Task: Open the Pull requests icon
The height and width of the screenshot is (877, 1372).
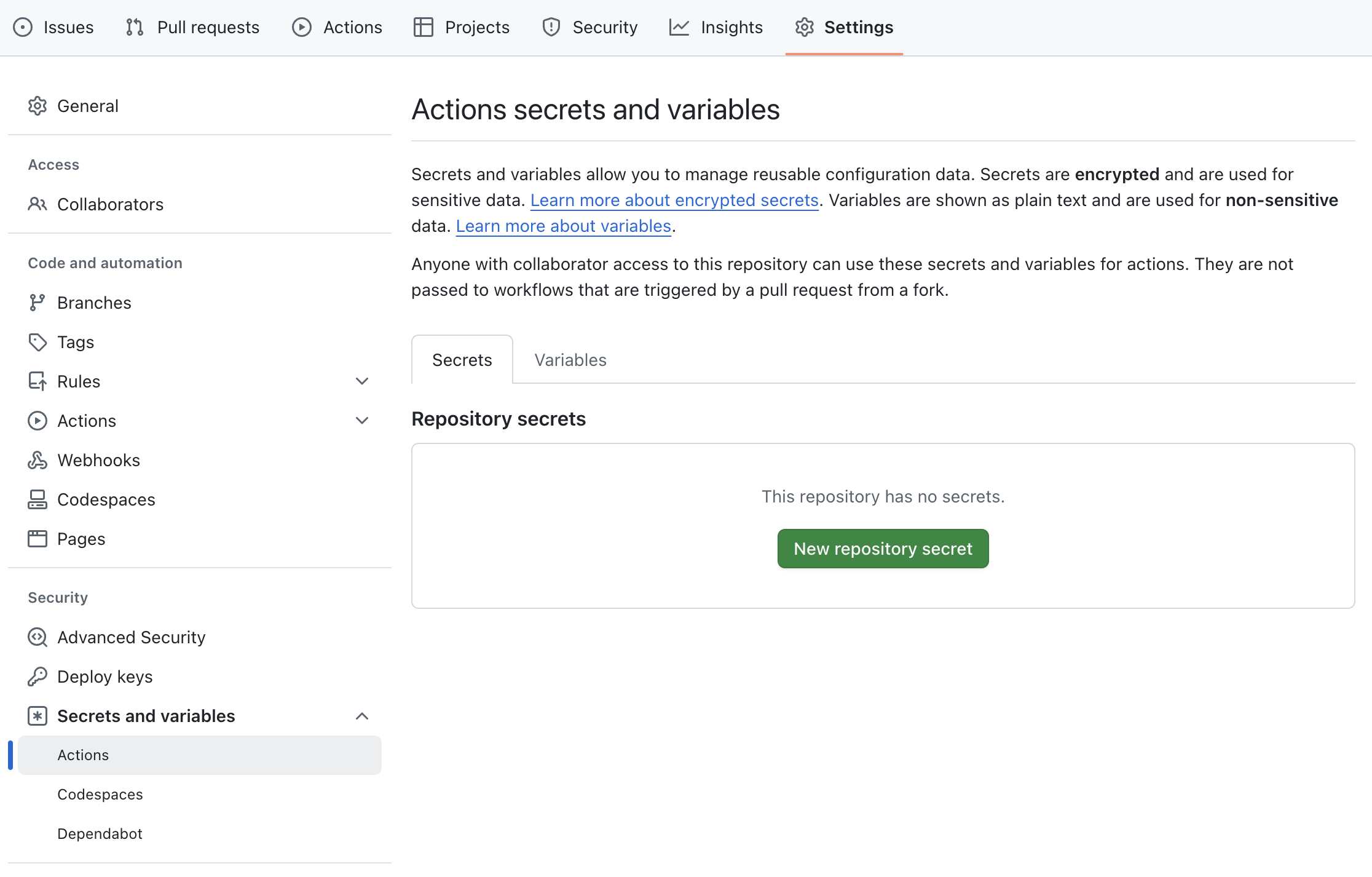Action: pyautogui.click(x=133, y=27)
